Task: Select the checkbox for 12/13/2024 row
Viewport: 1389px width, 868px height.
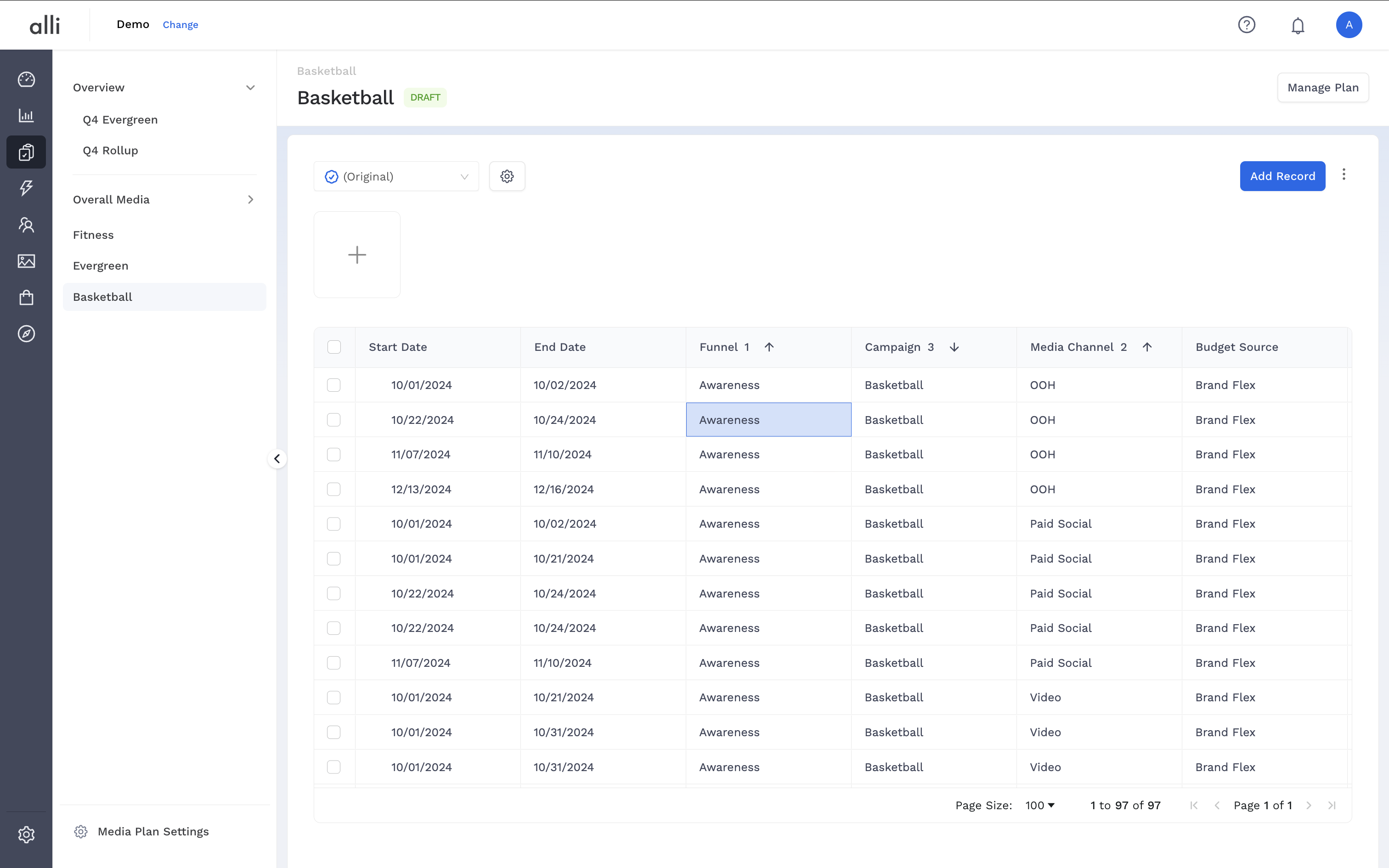Action: (333, 489)
